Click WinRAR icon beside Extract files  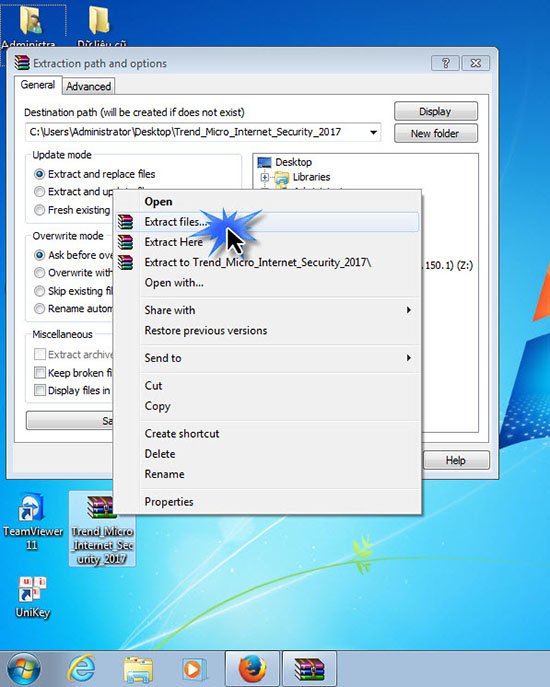point(125,222)
